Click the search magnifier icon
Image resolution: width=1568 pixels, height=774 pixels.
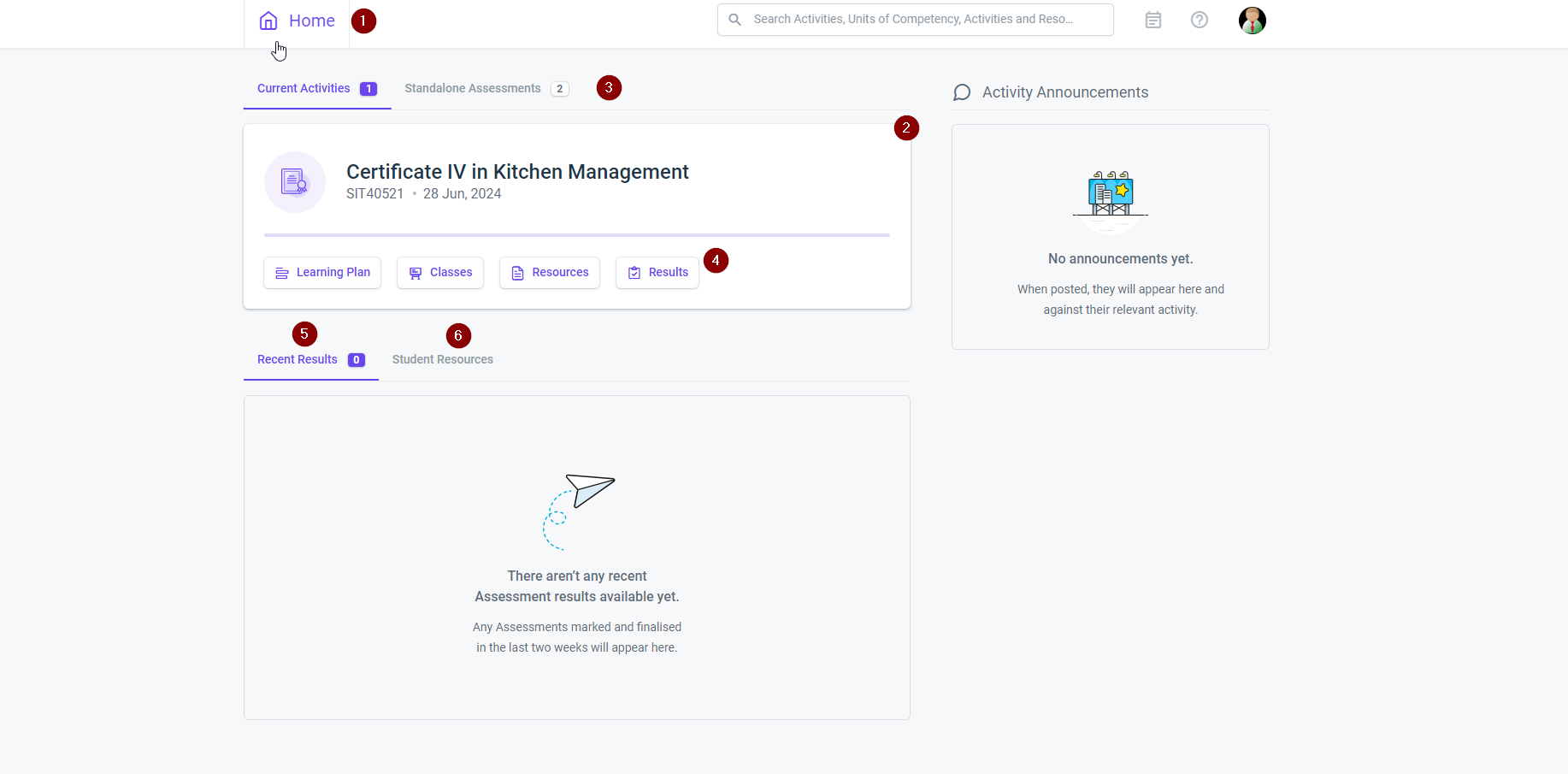[735, 19]
